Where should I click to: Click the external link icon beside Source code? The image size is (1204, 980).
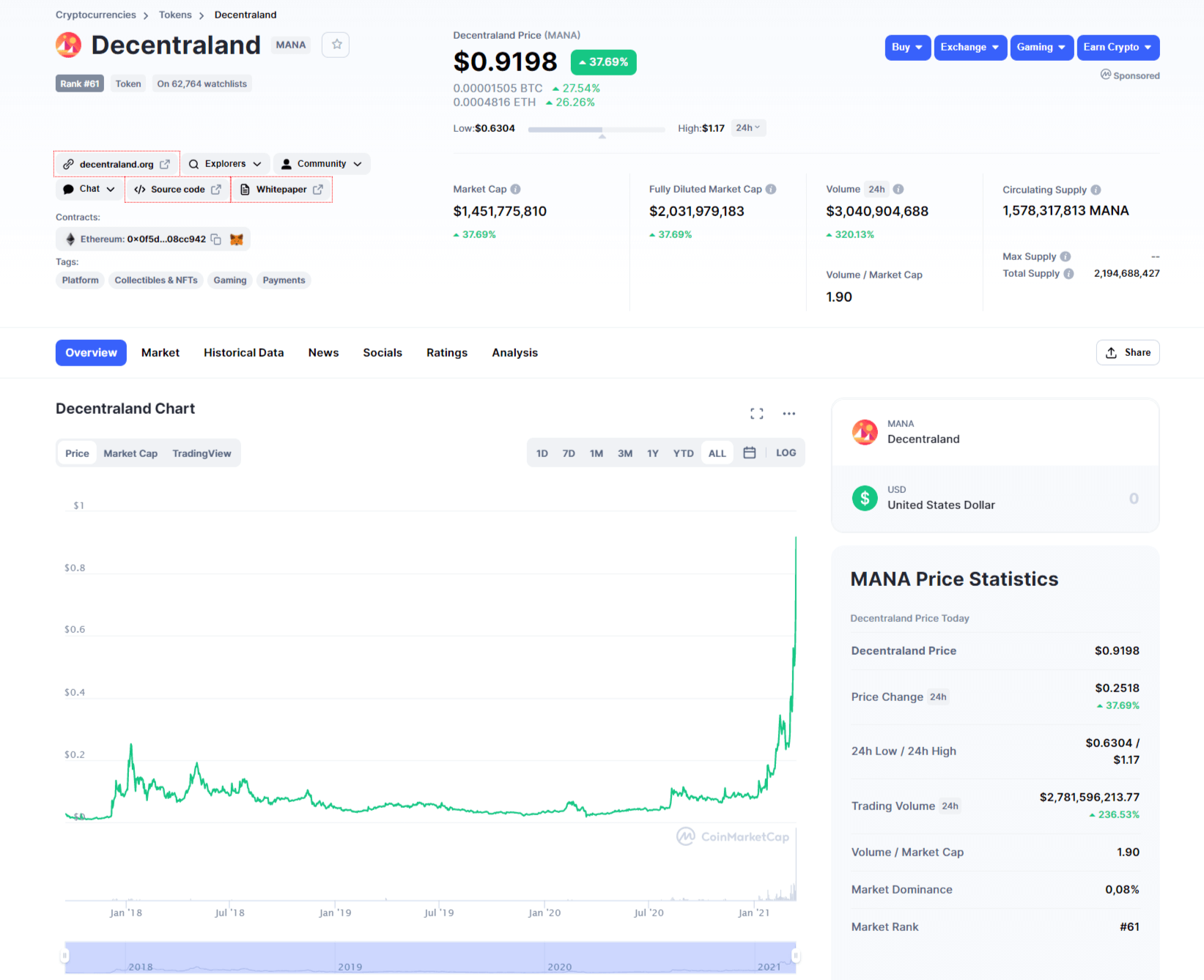[x=216, y=189]
